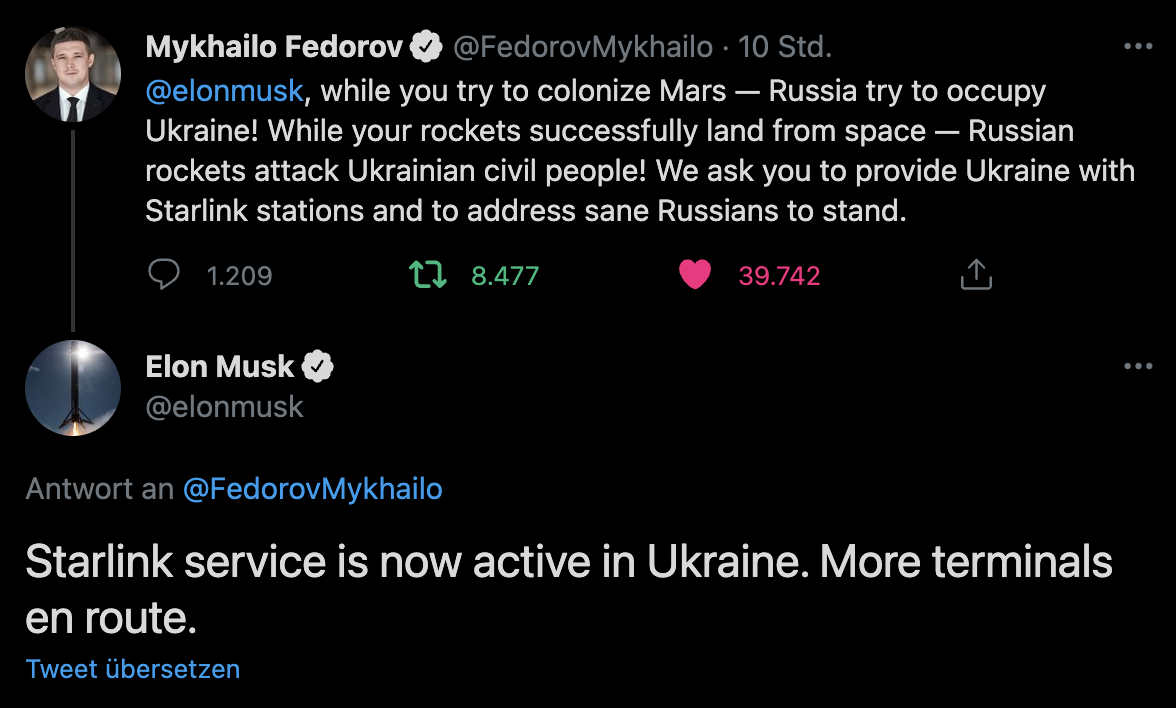Screen dimensions: 1176x708
Task: Open Elon Musk's rocket profile picture
Action: coord(72,388)
